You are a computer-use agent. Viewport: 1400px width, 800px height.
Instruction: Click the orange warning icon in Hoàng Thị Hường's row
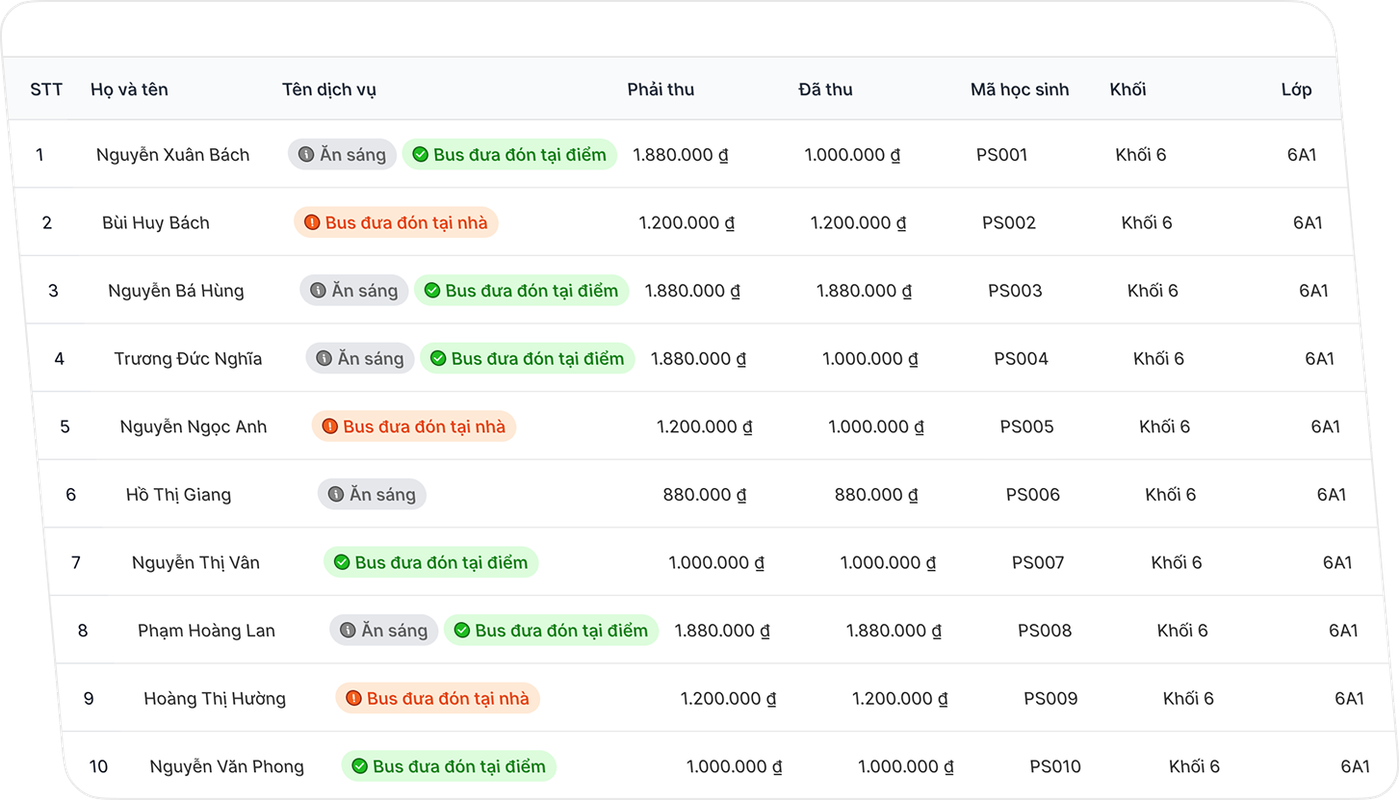(x=354, y=699)
